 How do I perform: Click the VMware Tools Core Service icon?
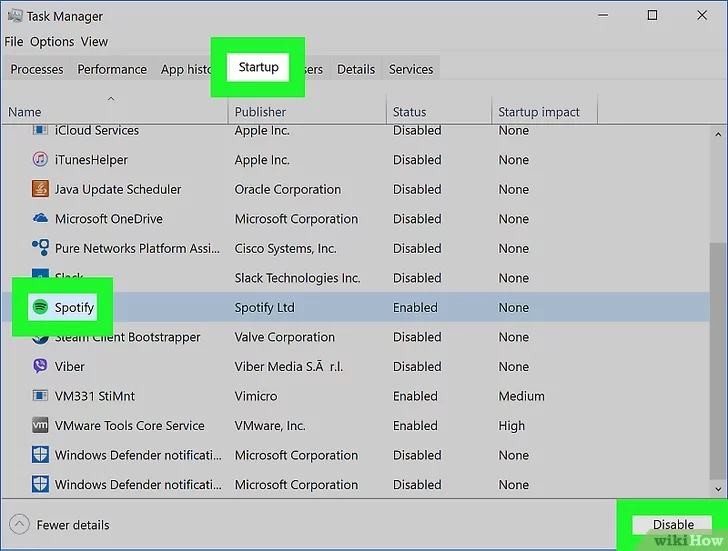click(40, 425)
